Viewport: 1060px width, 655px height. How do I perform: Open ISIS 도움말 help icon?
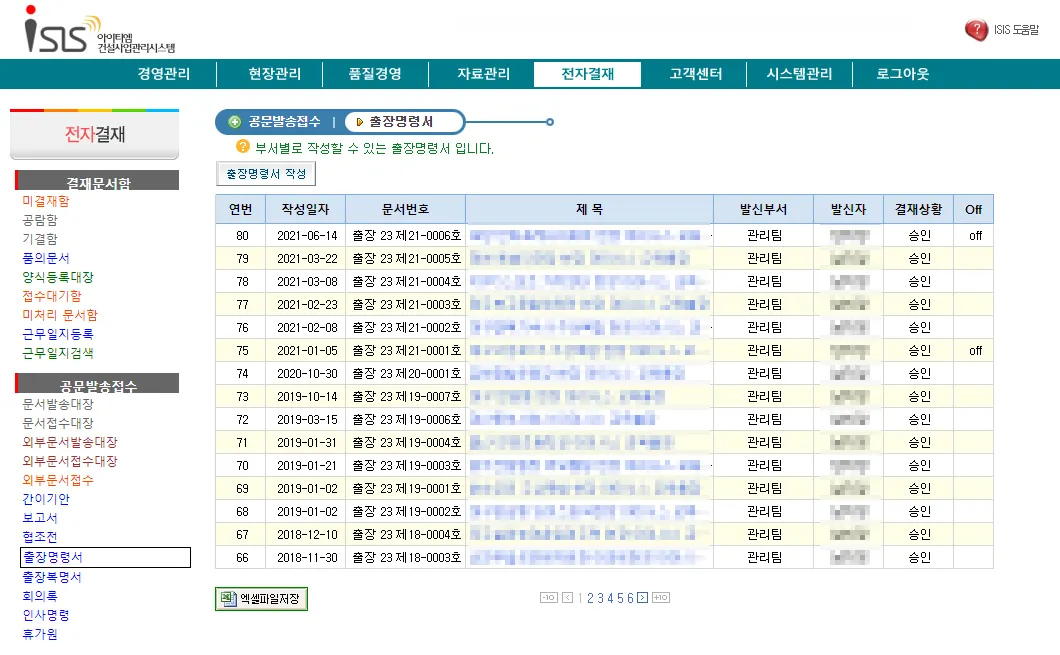976,30
